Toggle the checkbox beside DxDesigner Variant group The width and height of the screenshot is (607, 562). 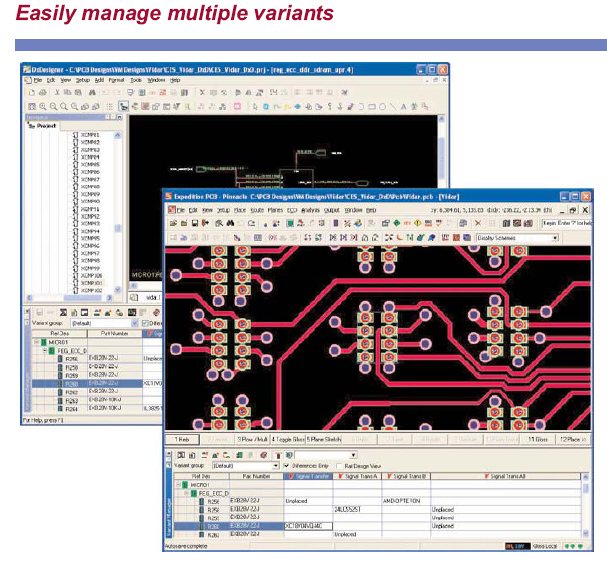click(146, 324)
